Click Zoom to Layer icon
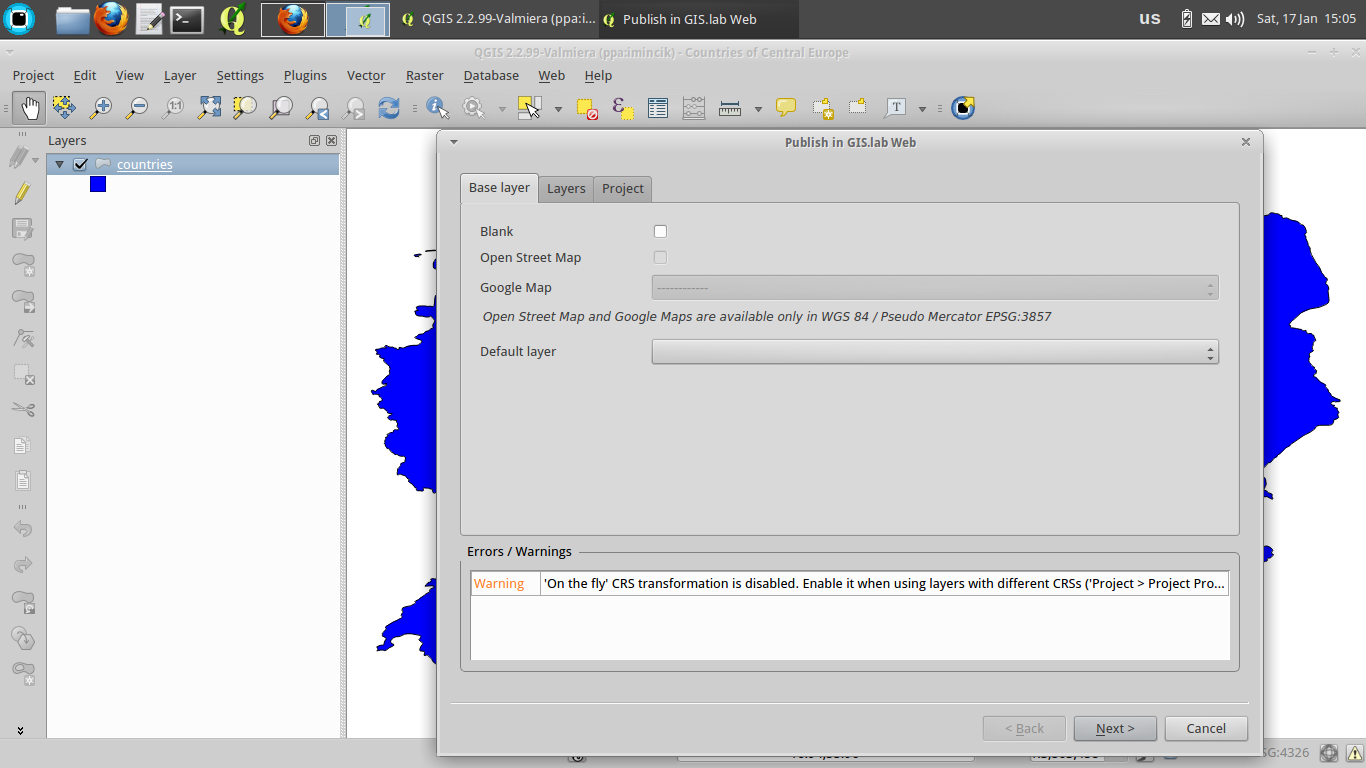Screen dimensions: 1366x768 (x=281, y=107)
